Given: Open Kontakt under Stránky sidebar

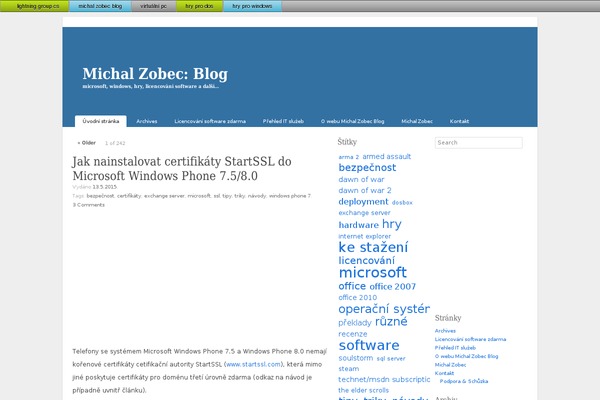Looking at the screenshot, I should (x=444, y=373).
